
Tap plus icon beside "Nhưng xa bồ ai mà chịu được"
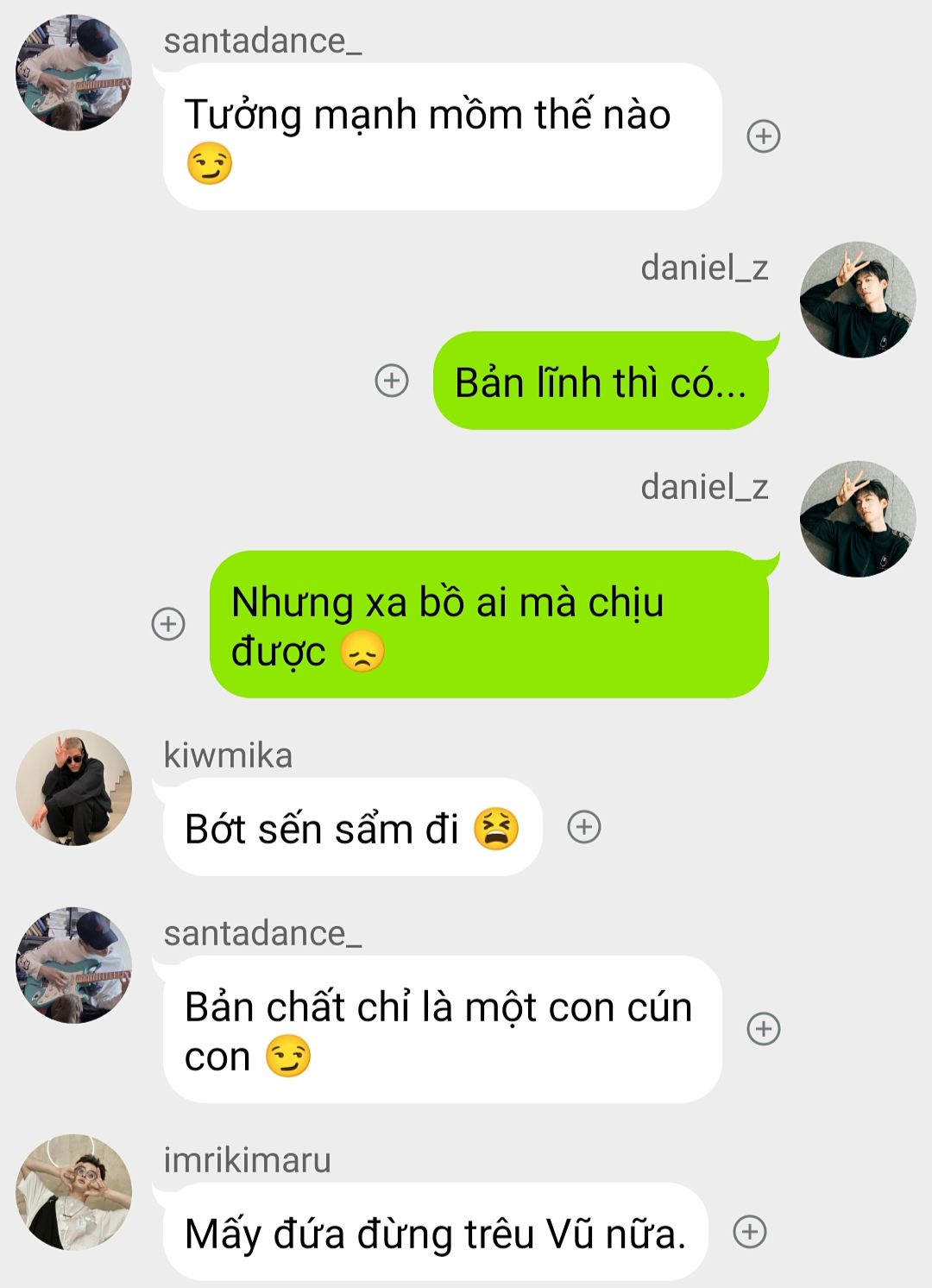tap(168, 623)
